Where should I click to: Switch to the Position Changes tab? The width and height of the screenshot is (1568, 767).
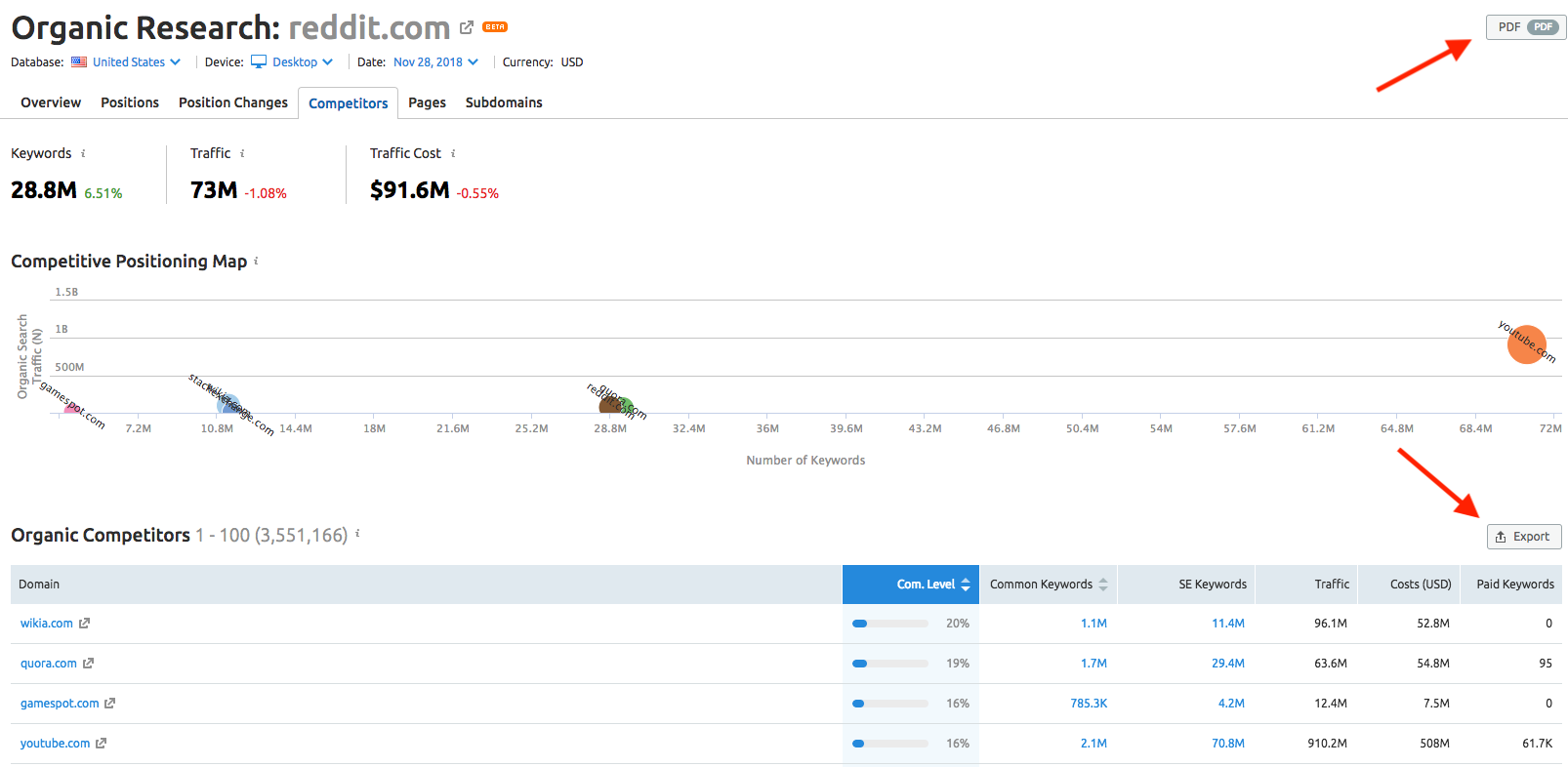[x=232, y=102]
